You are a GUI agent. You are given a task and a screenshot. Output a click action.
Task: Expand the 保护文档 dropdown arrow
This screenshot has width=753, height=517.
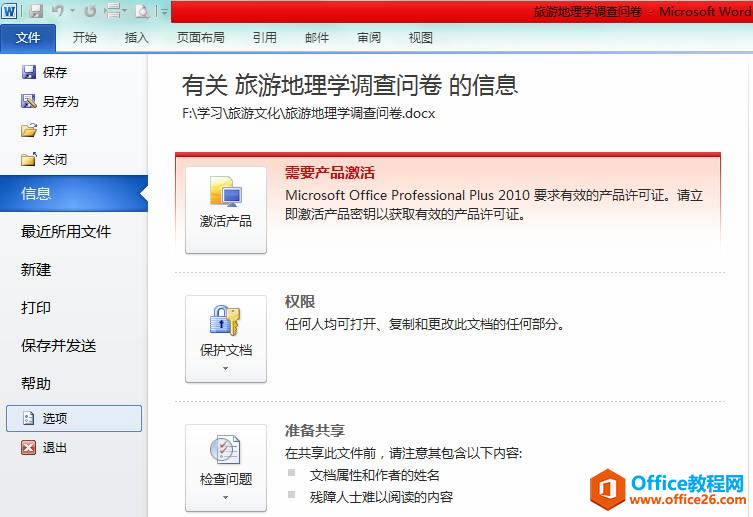pyautogui.click(x=226, y=369)
